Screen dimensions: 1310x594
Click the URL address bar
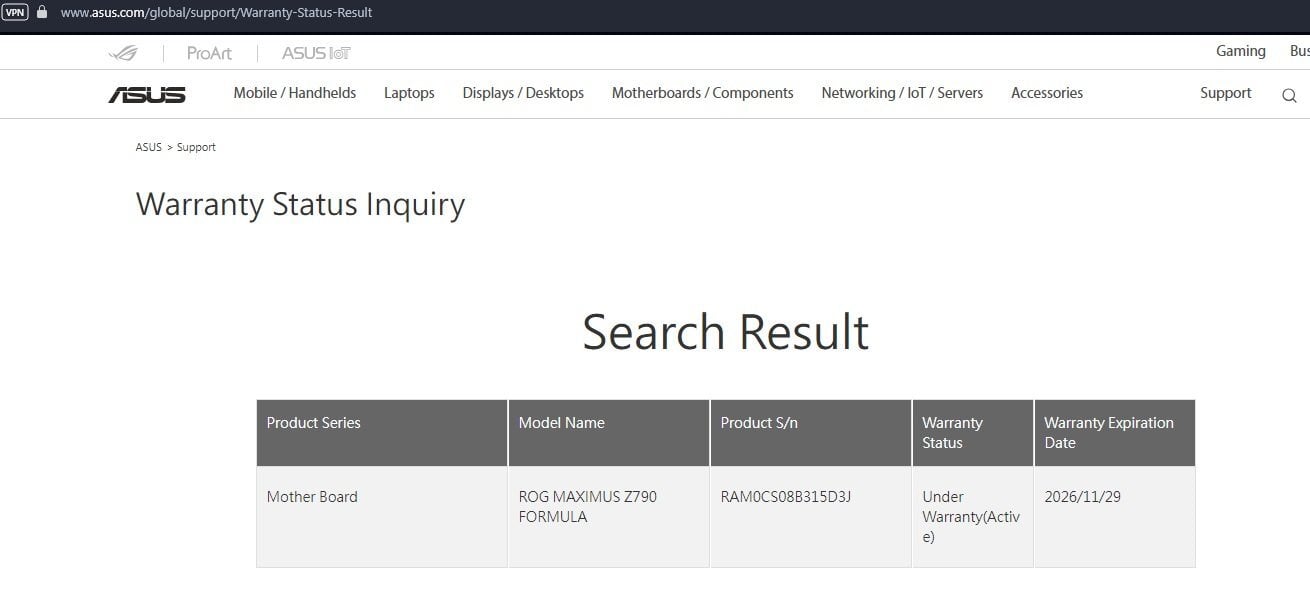(x=216, y=13)
